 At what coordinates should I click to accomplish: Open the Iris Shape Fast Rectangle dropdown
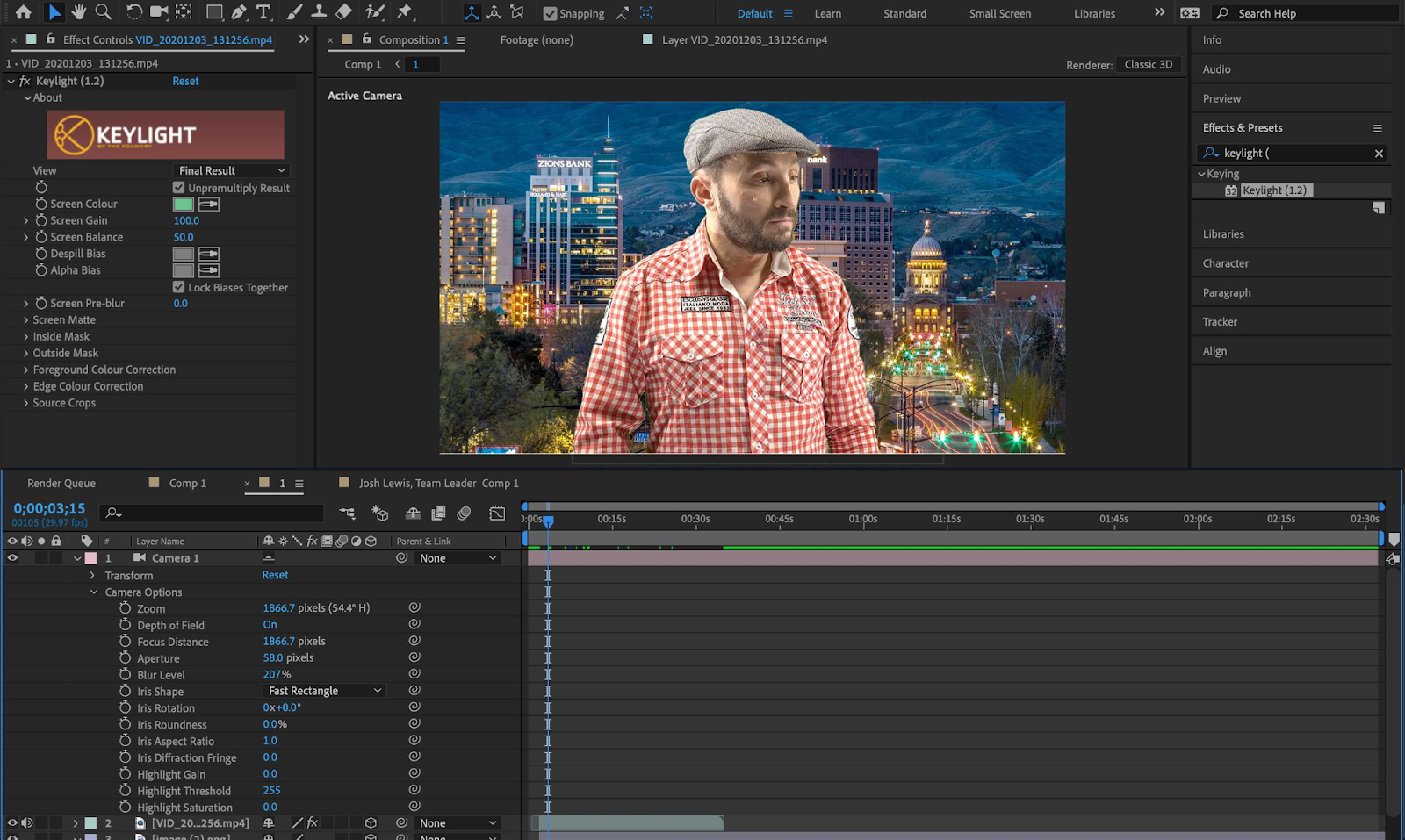click(x=324, y=691)
